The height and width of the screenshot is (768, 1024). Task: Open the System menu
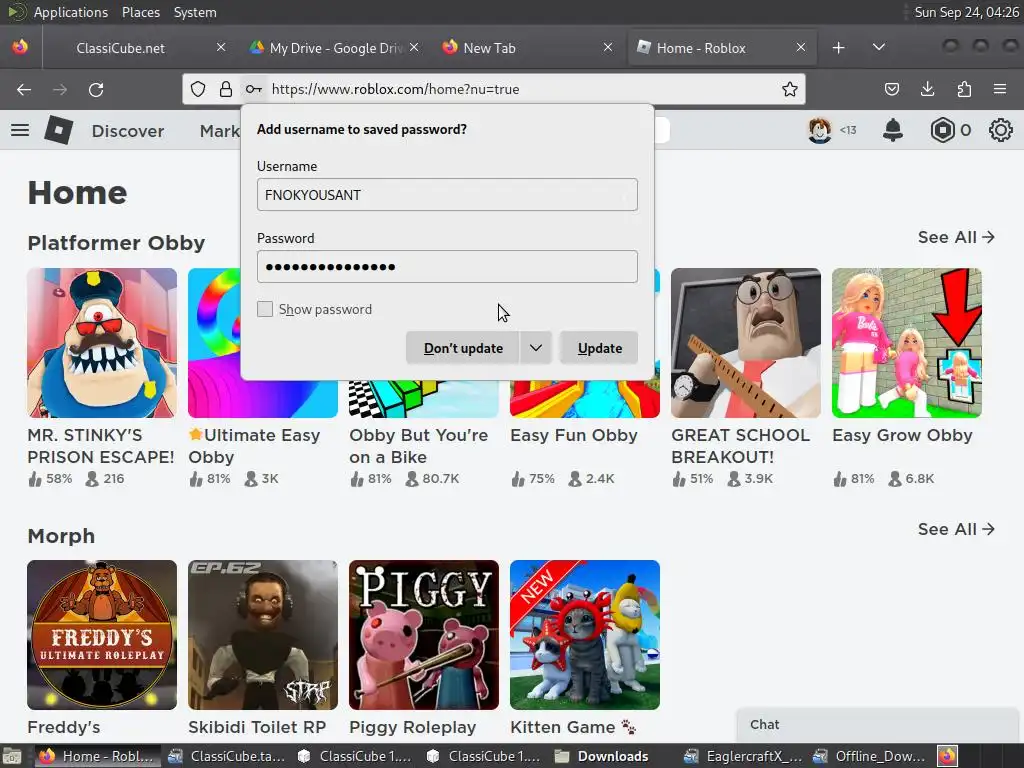[195, 12]
